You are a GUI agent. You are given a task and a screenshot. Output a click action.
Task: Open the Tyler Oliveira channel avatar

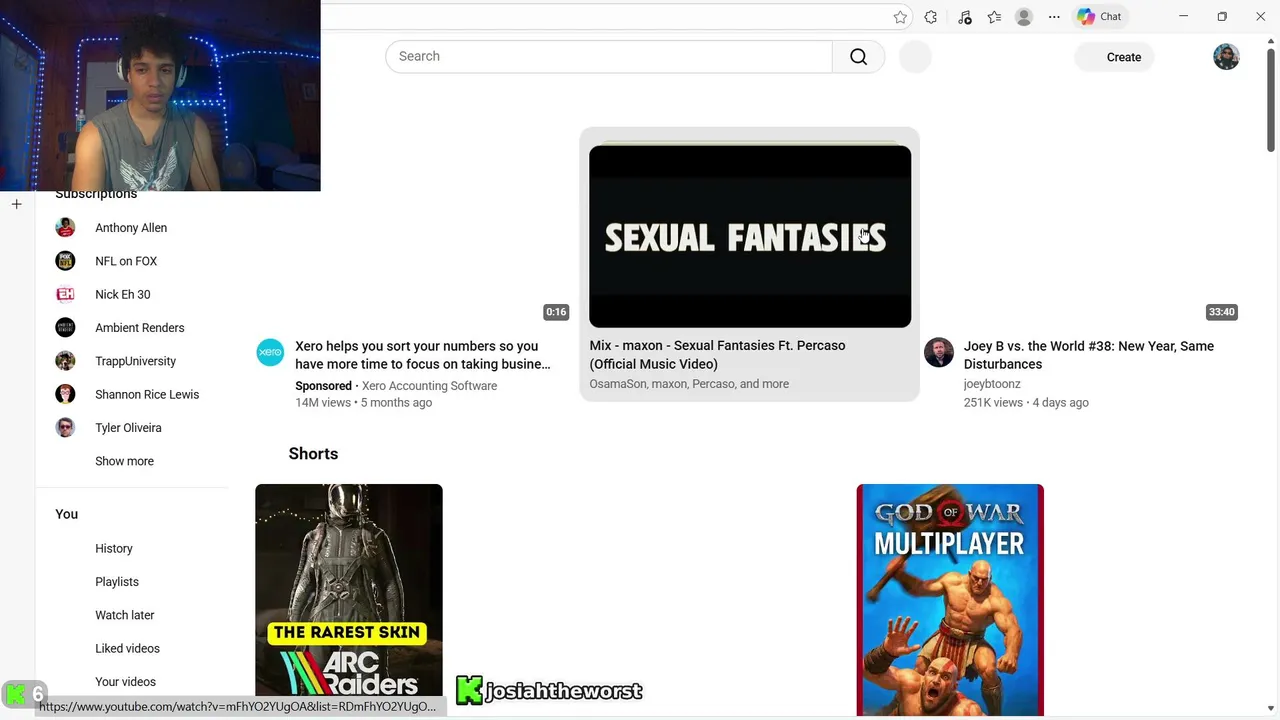65,428
